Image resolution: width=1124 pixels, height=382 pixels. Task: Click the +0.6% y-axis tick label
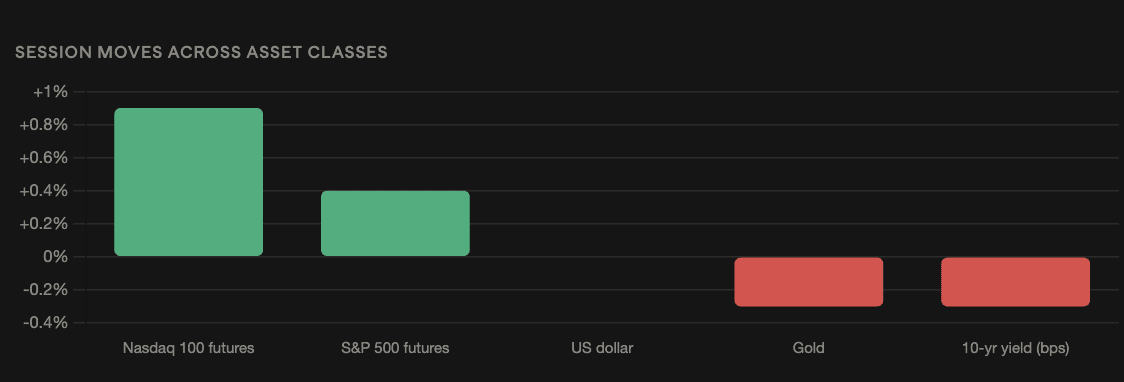tap(44, 158)
